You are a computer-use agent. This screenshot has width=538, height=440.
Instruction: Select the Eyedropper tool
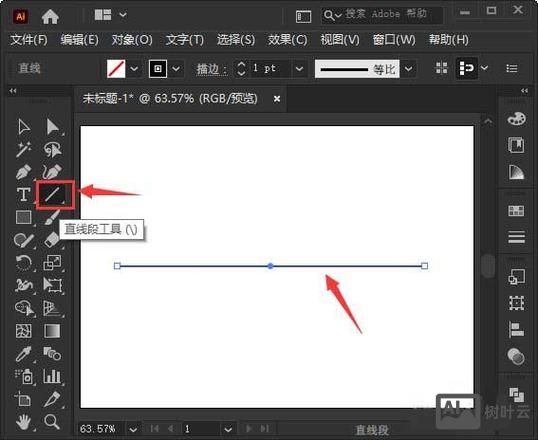(23, 354)
